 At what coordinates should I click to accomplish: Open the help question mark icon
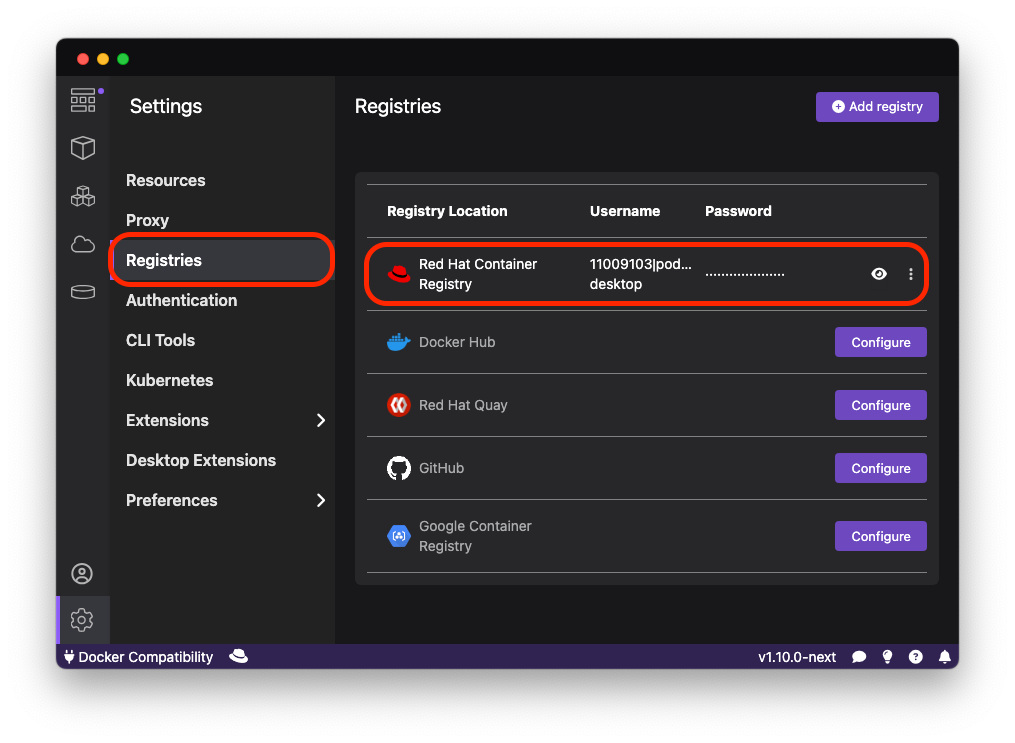(916, 658)
